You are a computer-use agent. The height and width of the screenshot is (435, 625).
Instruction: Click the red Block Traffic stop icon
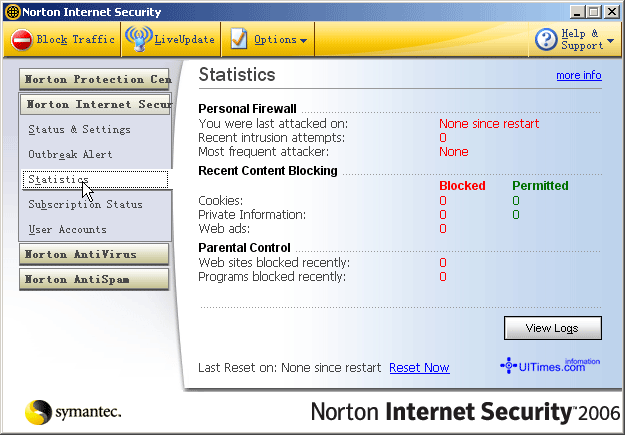click(22, 40)
